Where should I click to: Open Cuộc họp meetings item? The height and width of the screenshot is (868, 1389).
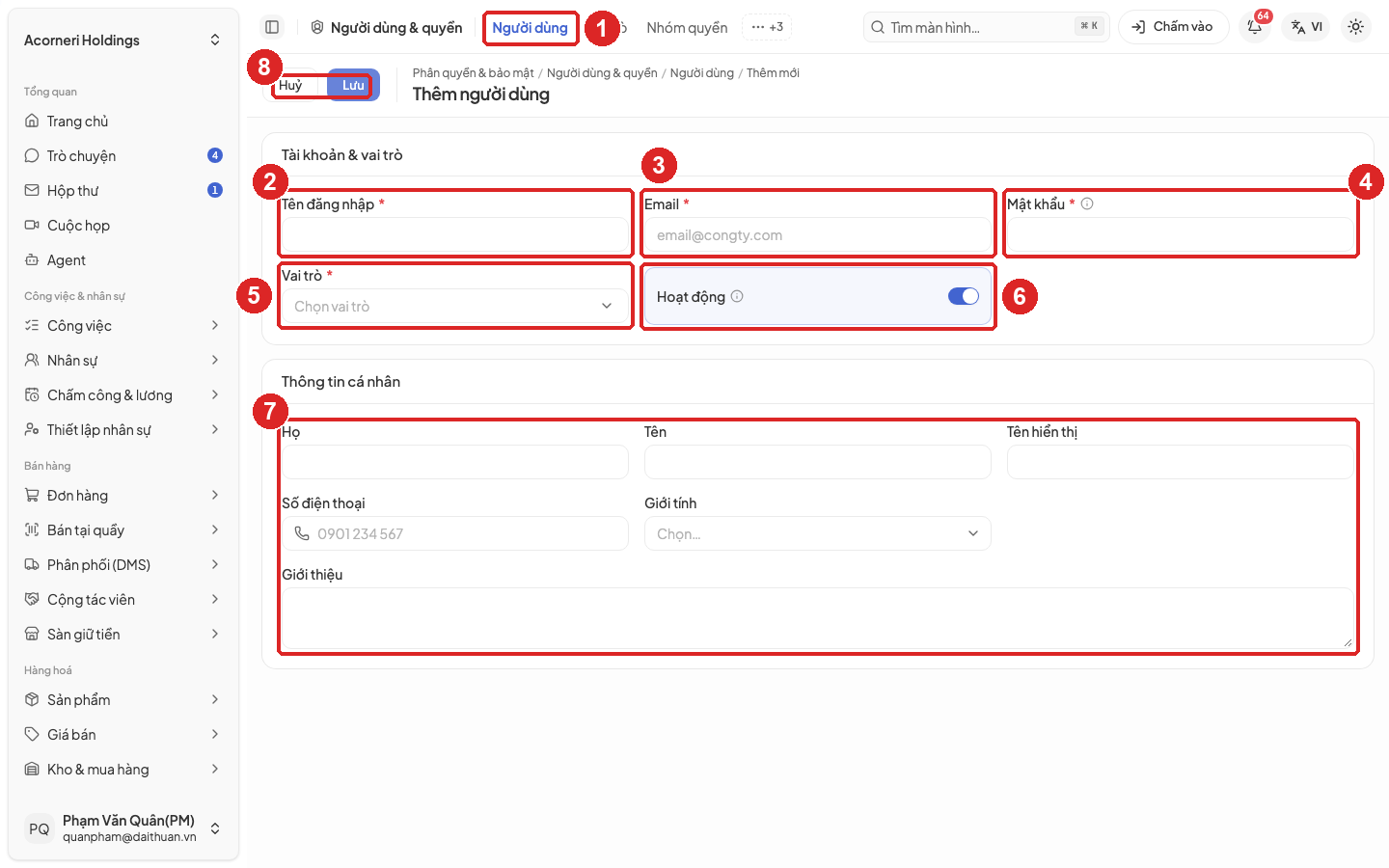click(x=123, y=226)
